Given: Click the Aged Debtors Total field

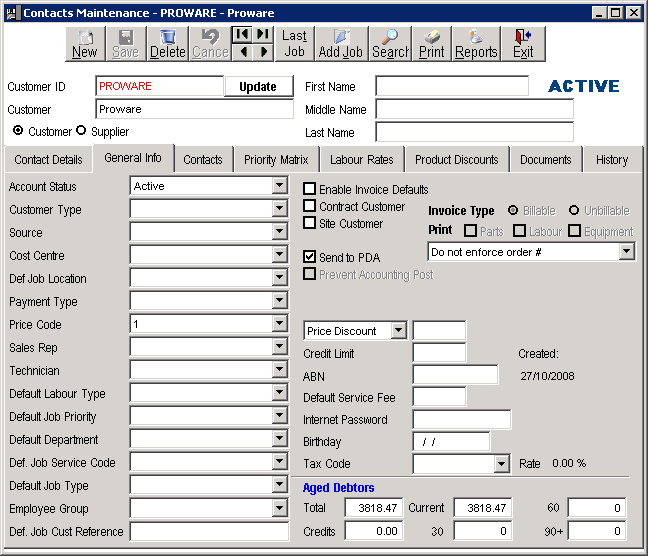Looking at the screenshot, I should 374,508.
